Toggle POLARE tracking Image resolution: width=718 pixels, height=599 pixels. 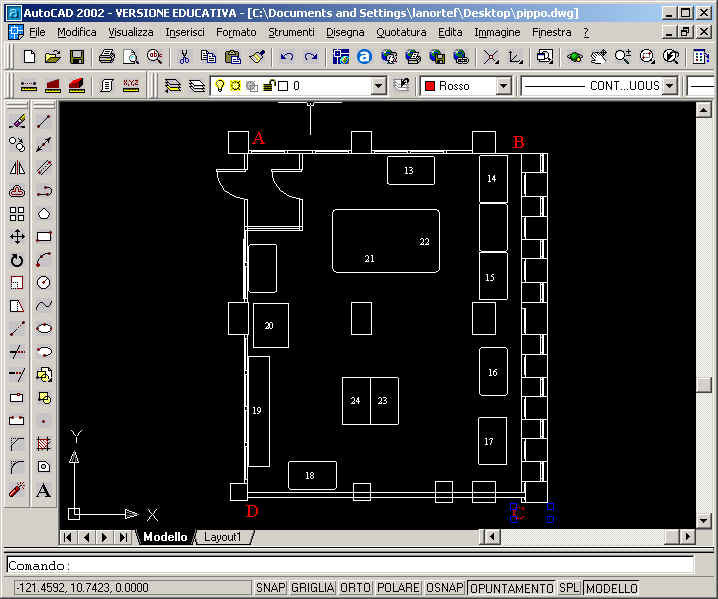(x=398, y=588)
